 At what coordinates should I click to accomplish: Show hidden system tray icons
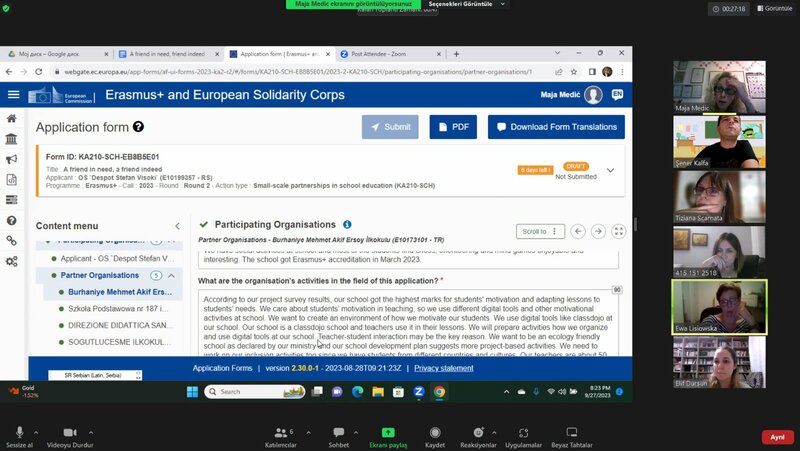[x=506, y=392]
